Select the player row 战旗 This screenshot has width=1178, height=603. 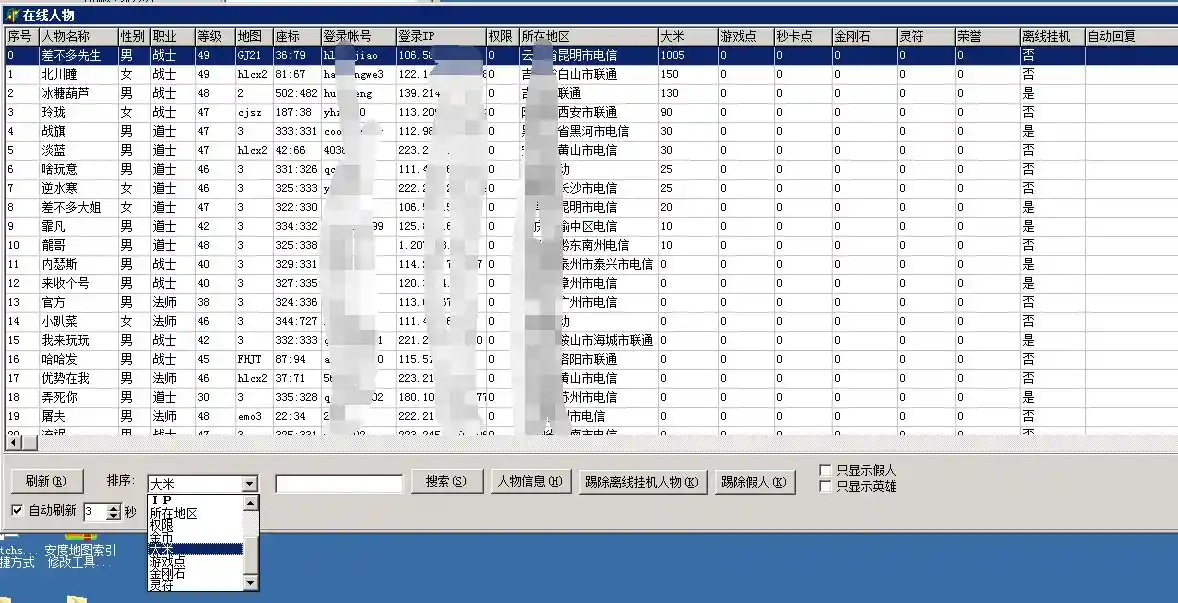click(591, 131)
